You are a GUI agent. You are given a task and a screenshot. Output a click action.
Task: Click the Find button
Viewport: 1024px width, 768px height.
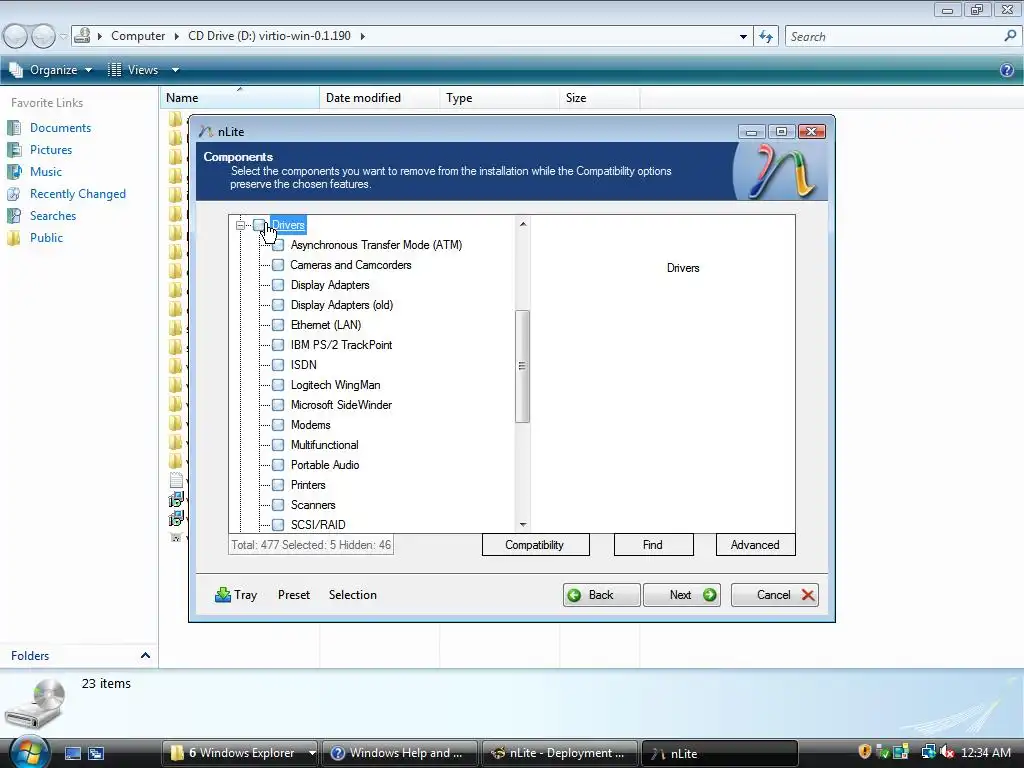(653, 545)
